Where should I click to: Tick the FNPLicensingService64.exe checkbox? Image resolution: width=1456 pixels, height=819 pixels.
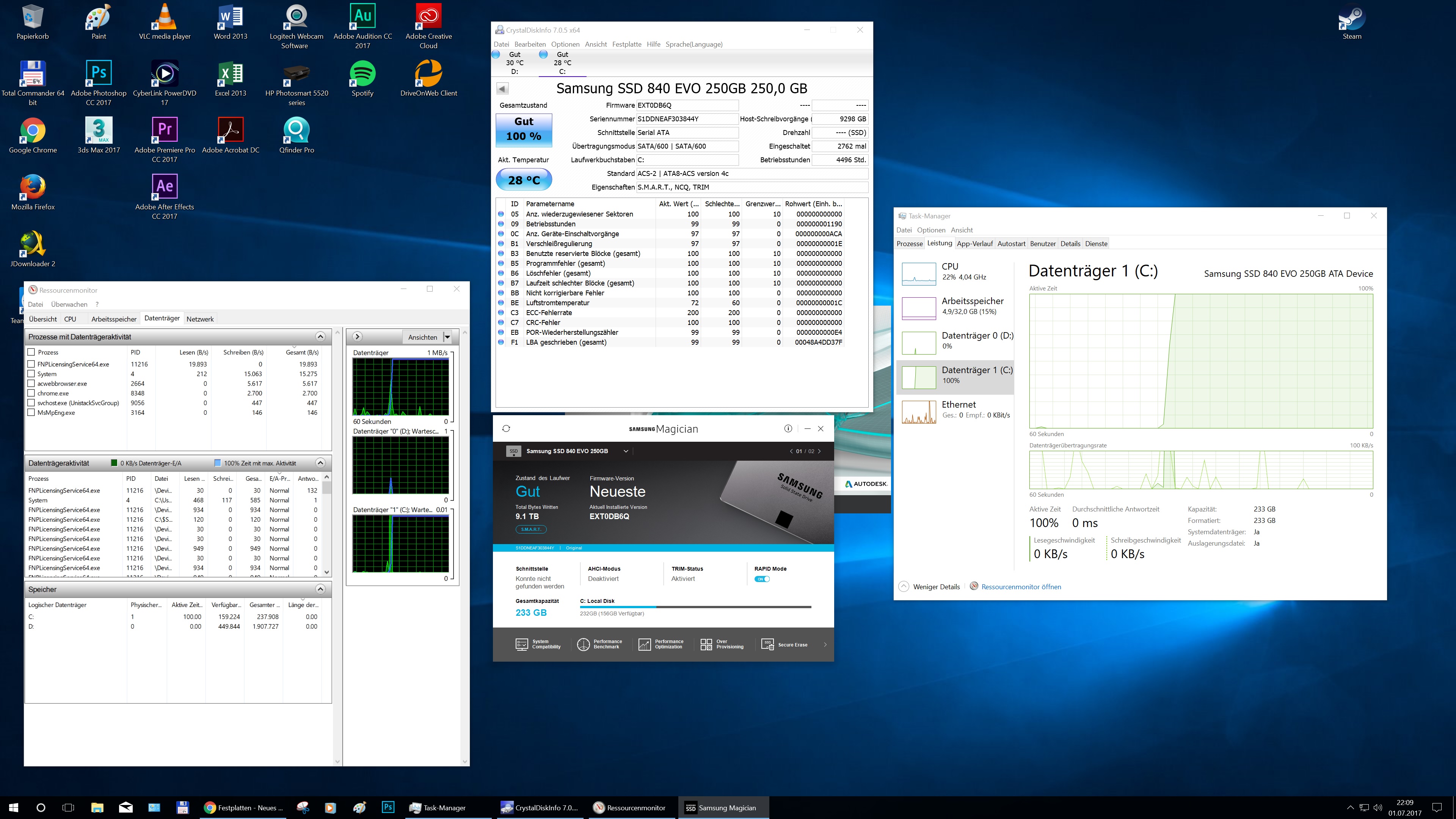(31, 364)
